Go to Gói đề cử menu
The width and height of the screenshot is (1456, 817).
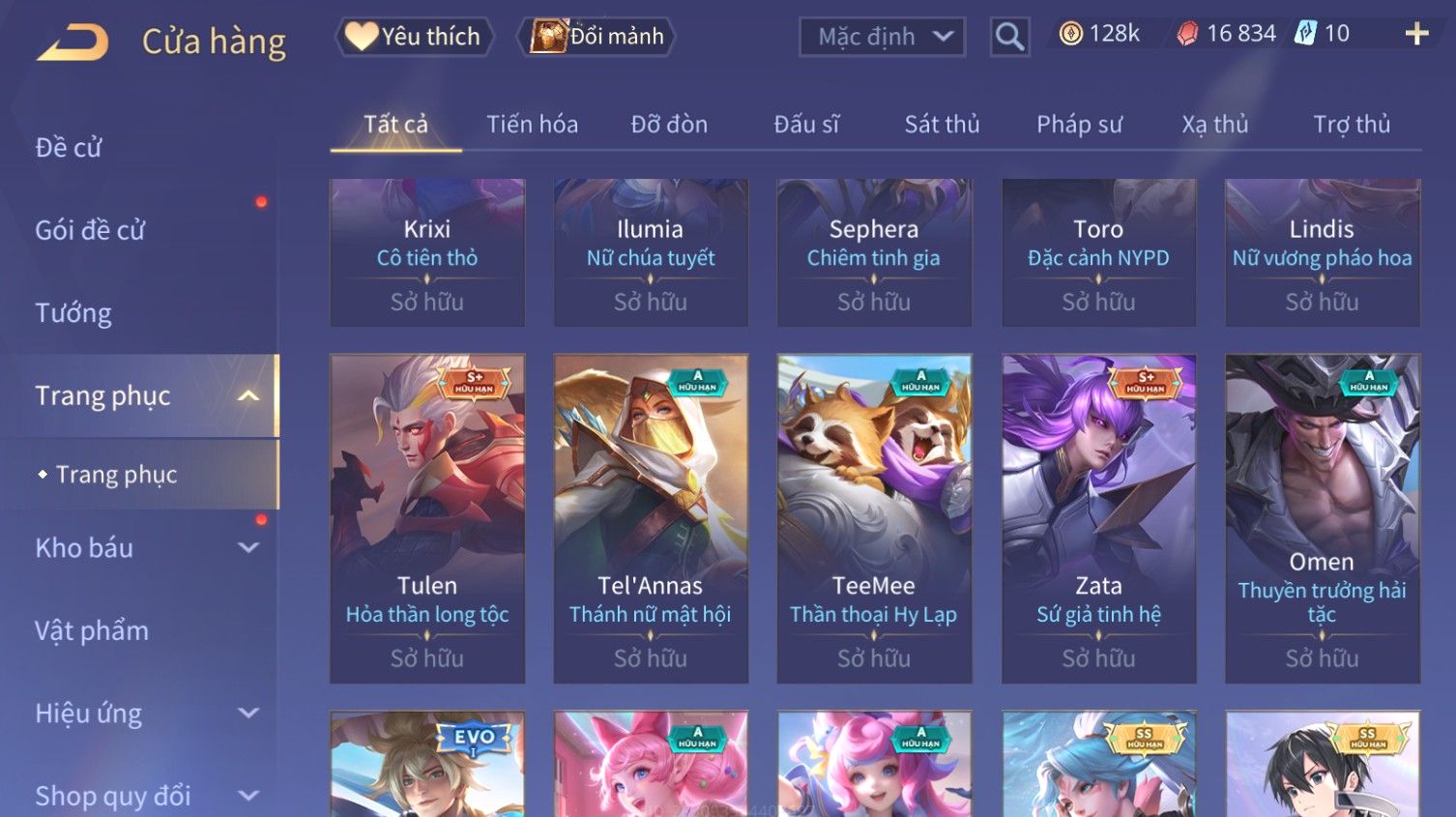(90, 230)
